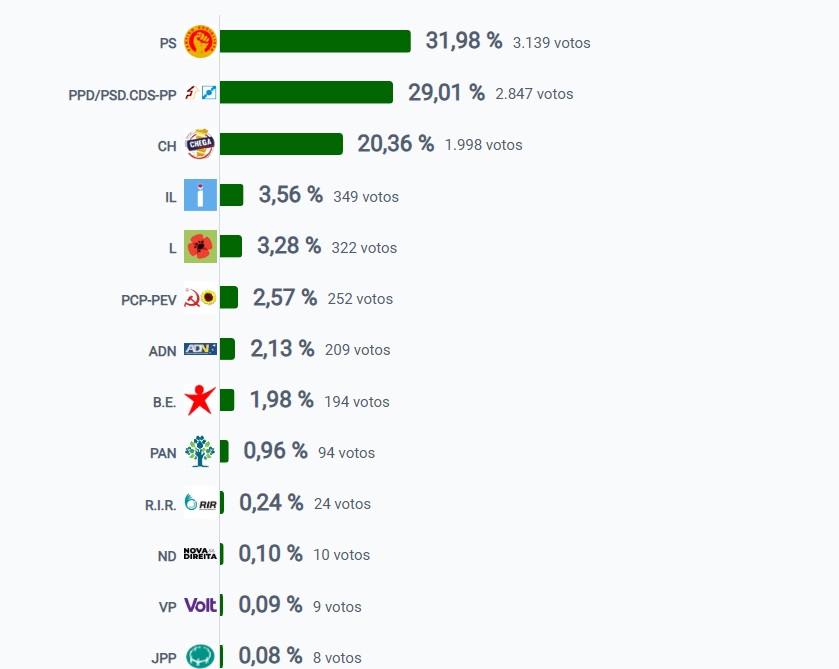Click the JPP green circular logo
Screen dimensions: 839x669
click(201, 656)
